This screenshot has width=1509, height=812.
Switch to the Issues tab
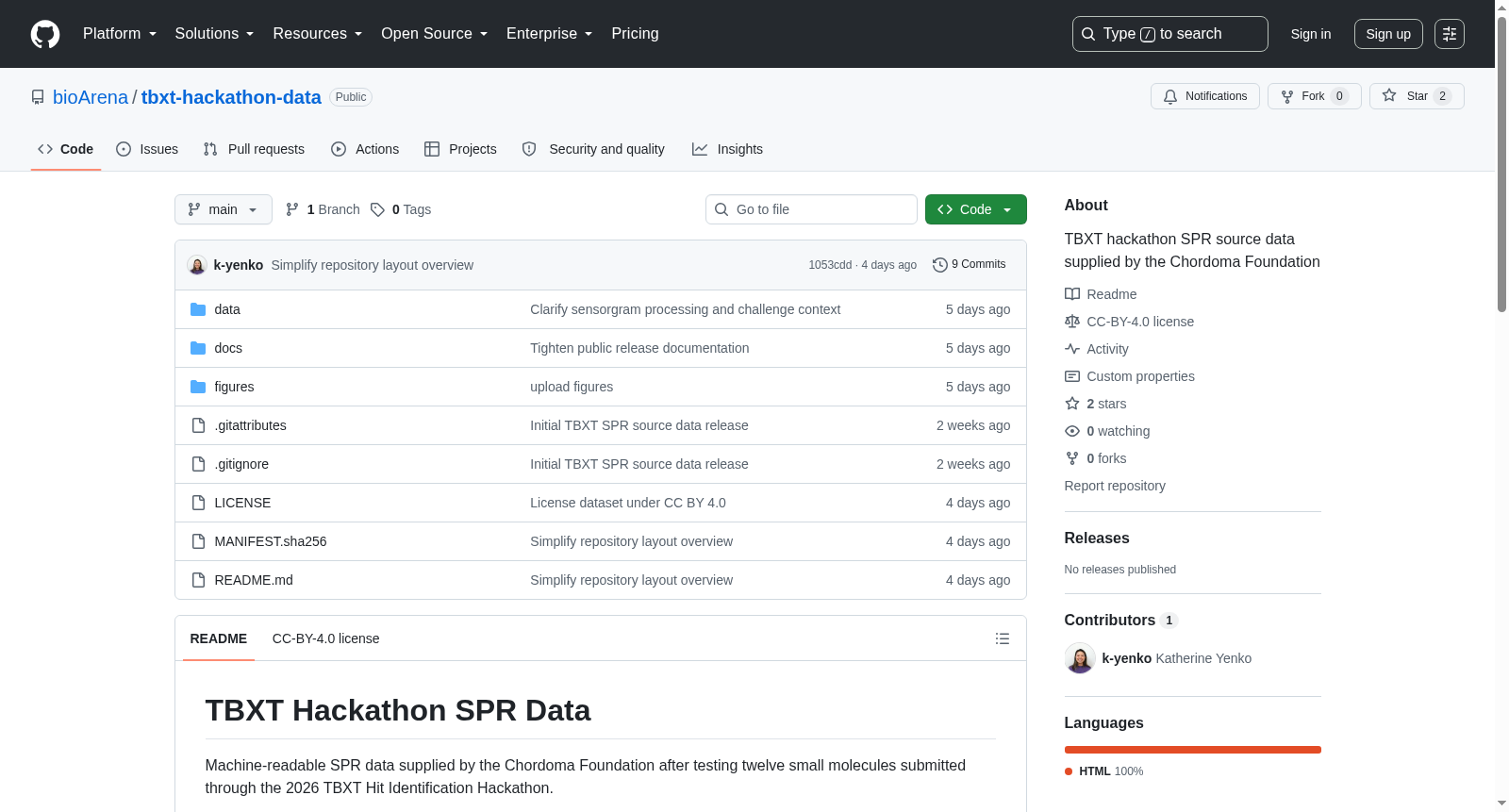pos(147,149)
